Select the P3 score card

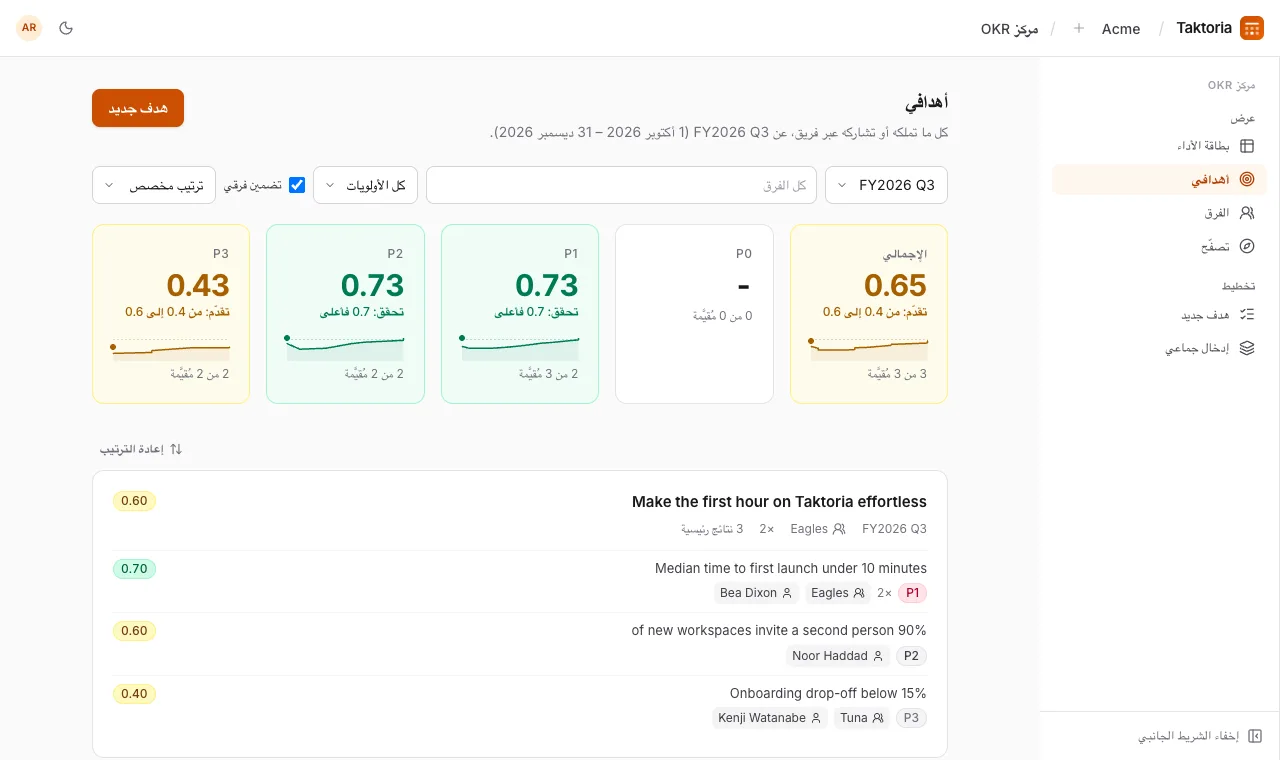(171, 314)
